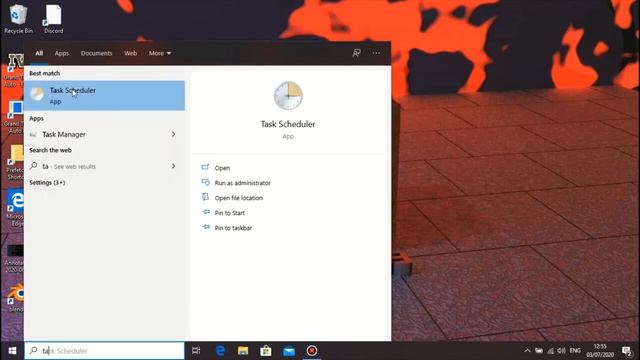This screenshot has height=360, width=640.
Task: Open Microsoft Store from the taskbar
Action: point(266,351)
